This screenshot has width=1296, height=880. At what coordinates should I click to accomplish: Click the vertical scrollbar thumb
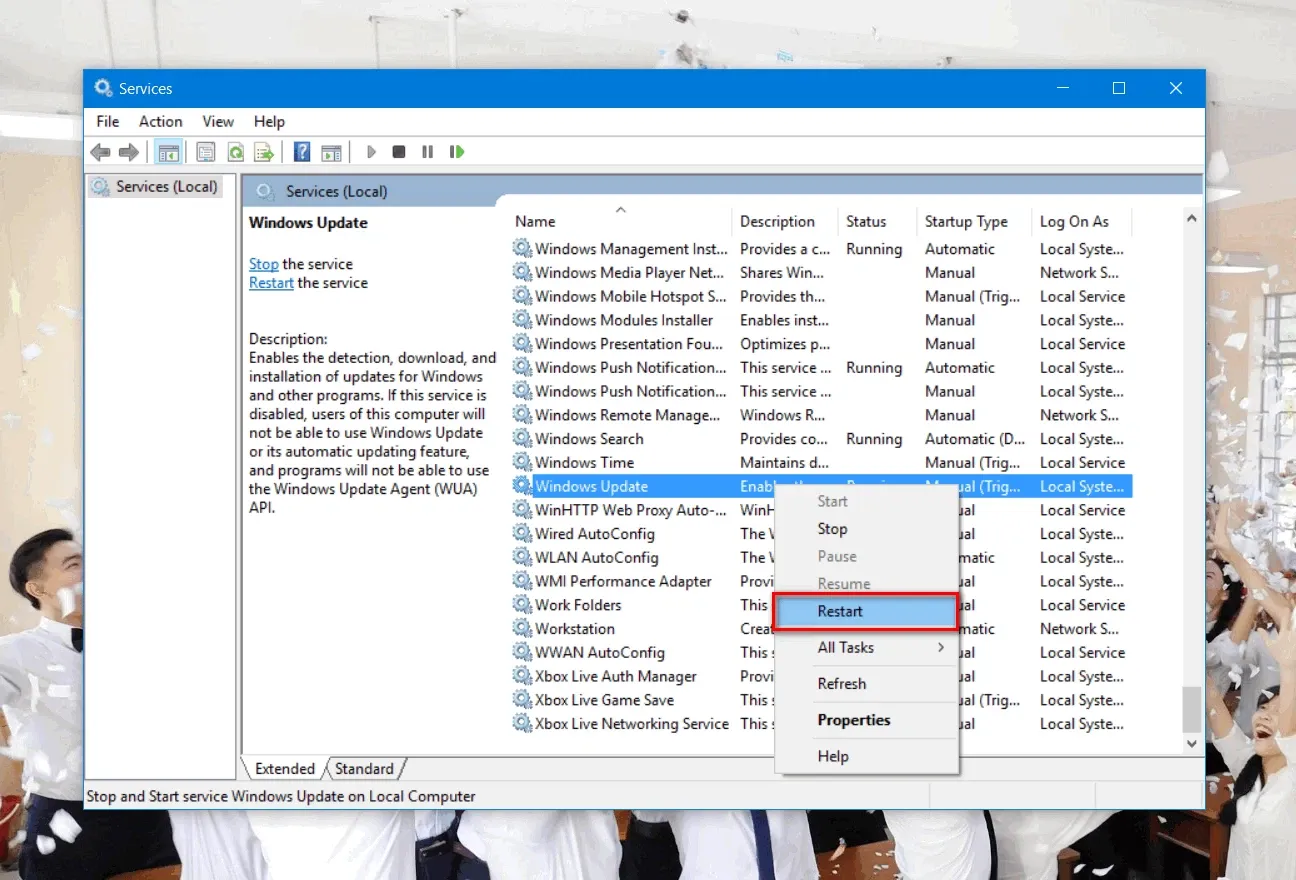1192,709
